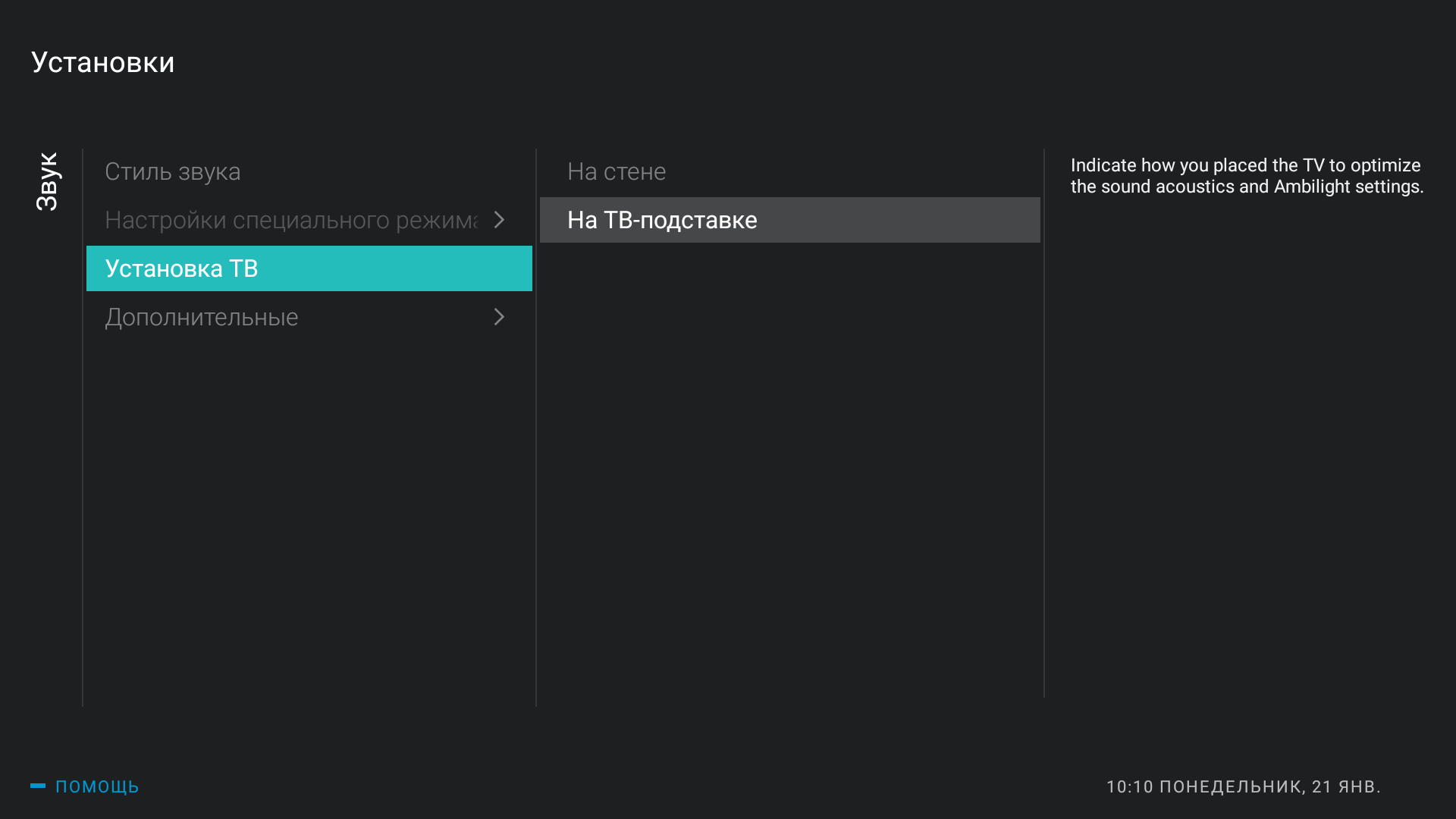Click the vertical Звук section label
Screen dimensions: 1456x819
(47, 181)
